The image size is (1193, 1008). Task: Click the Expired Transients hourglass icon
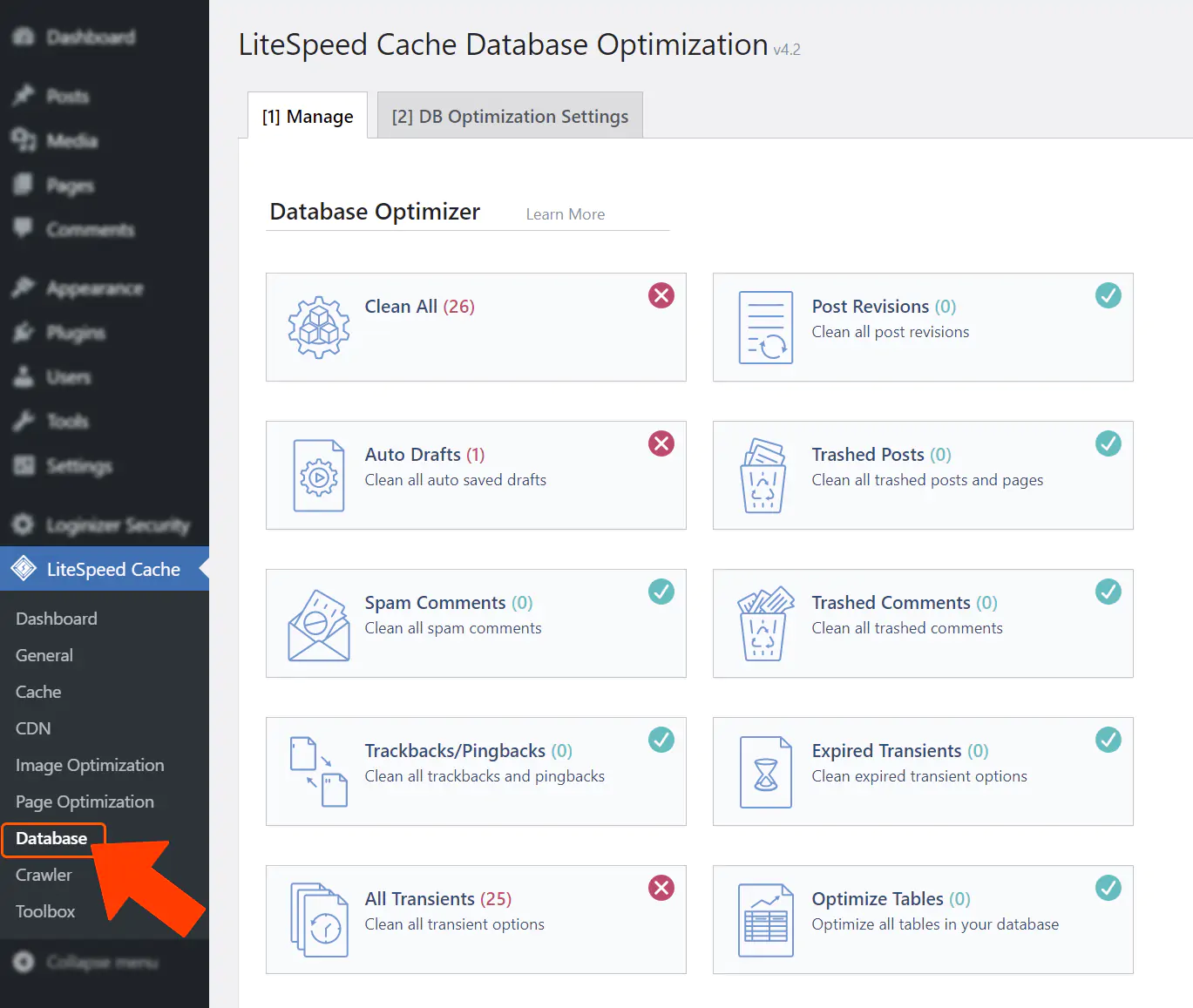click(x=765, y=772)
